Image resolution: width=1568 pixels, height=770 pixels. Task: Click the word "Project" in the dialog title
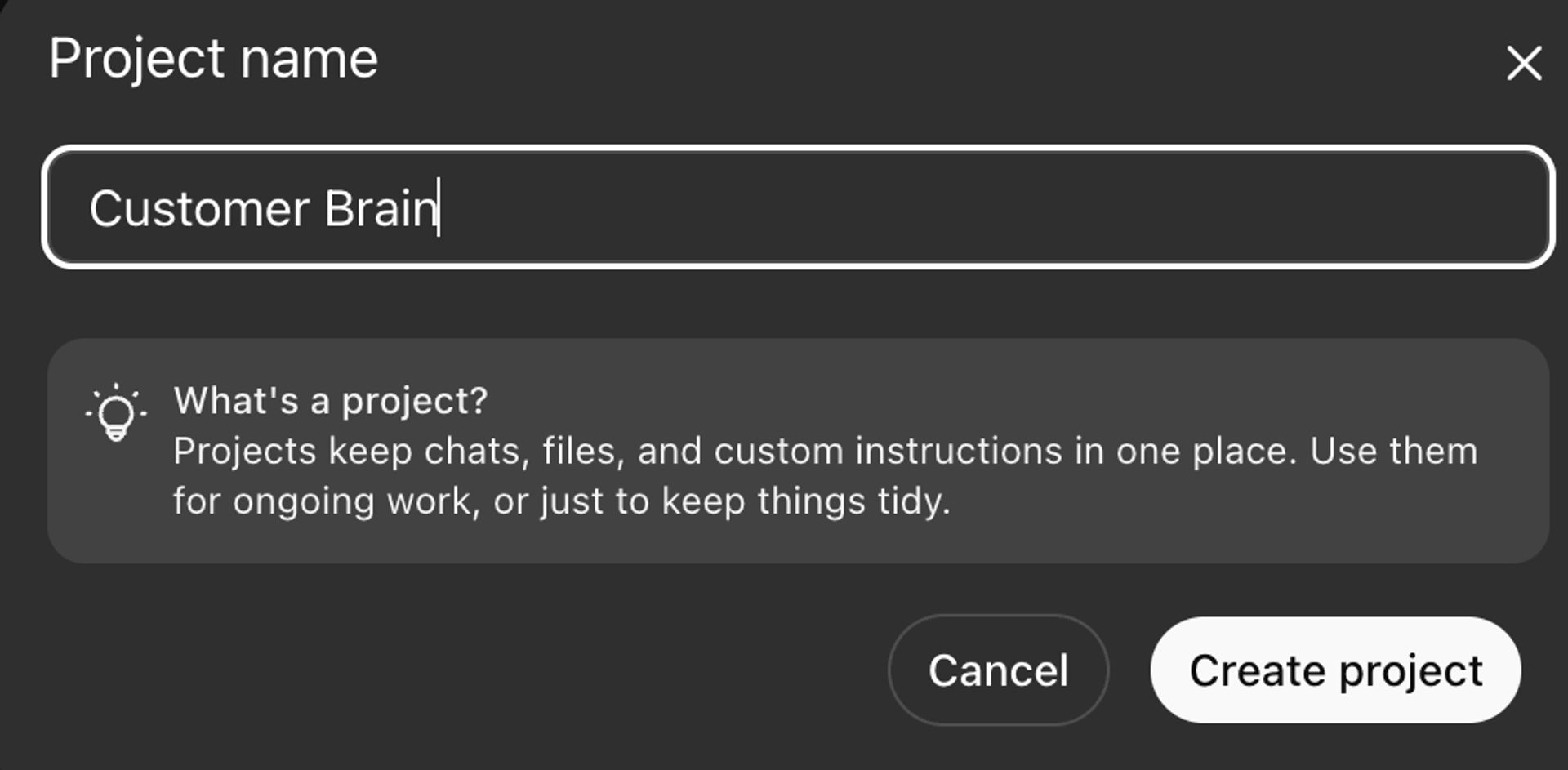point(136,59)
